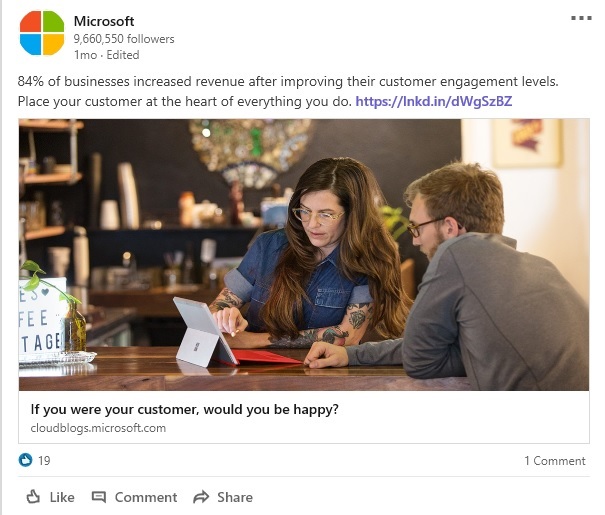Image resolution: width=605 pixels, height=515 pixels.
Task: Click the blue like reaction badge
Action: pyautogui.click(x=26, y=460)
